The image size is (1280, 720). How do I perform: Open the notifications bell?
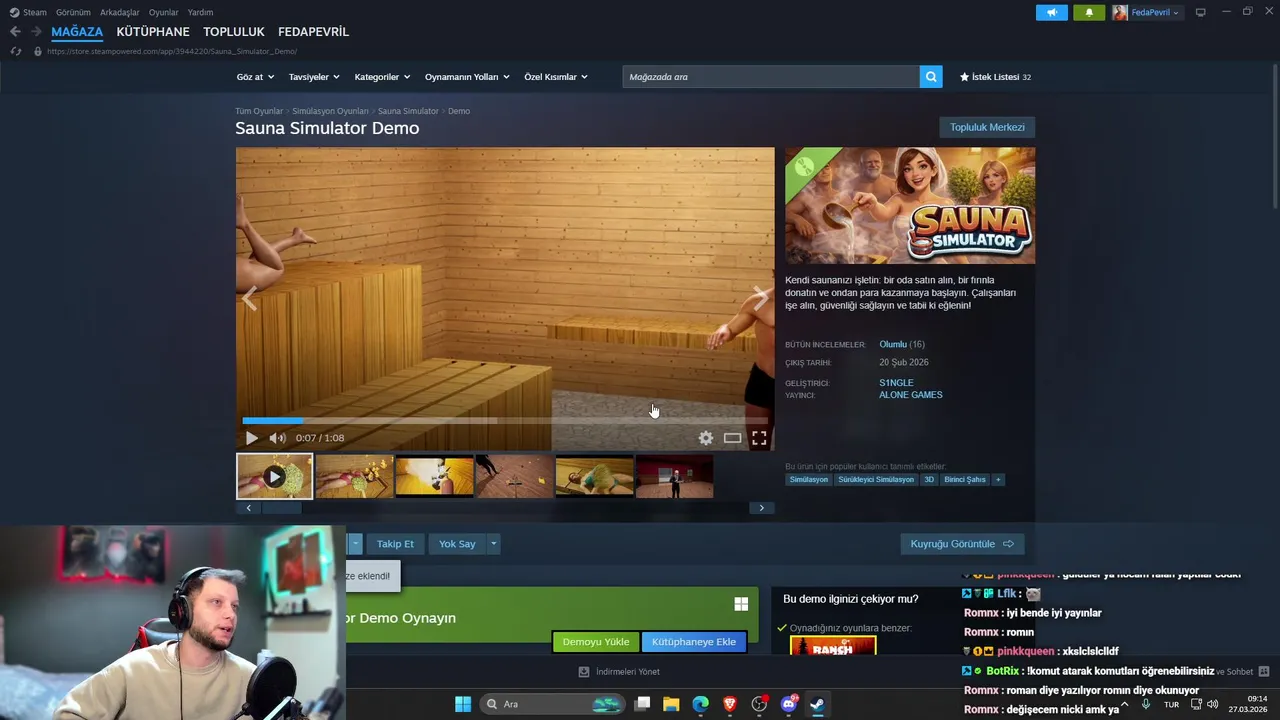coord(1089,12)
